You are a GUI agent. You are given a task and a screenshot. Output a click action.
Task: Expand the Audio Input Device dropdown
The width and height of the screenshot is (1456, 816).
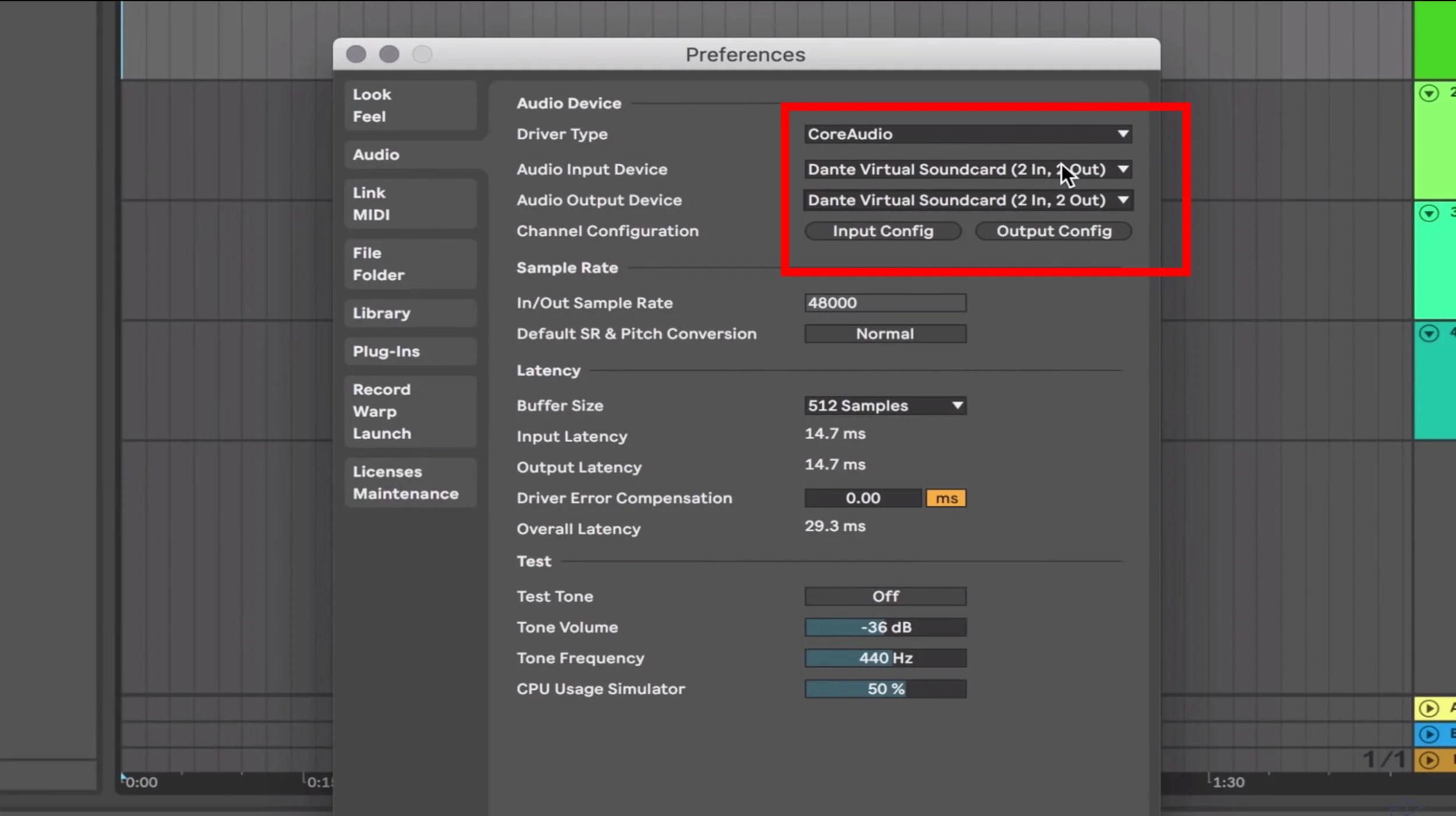pos(968,169)
